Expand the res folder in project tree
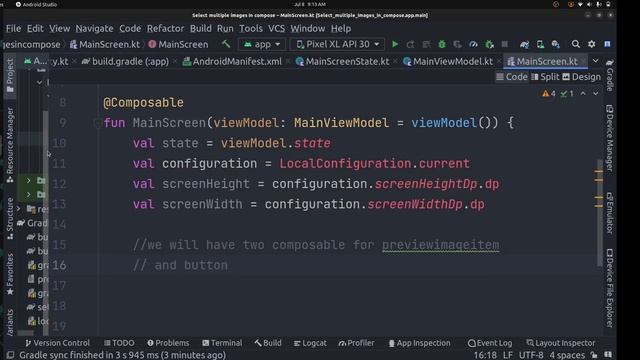 click(x=19, y=209)
